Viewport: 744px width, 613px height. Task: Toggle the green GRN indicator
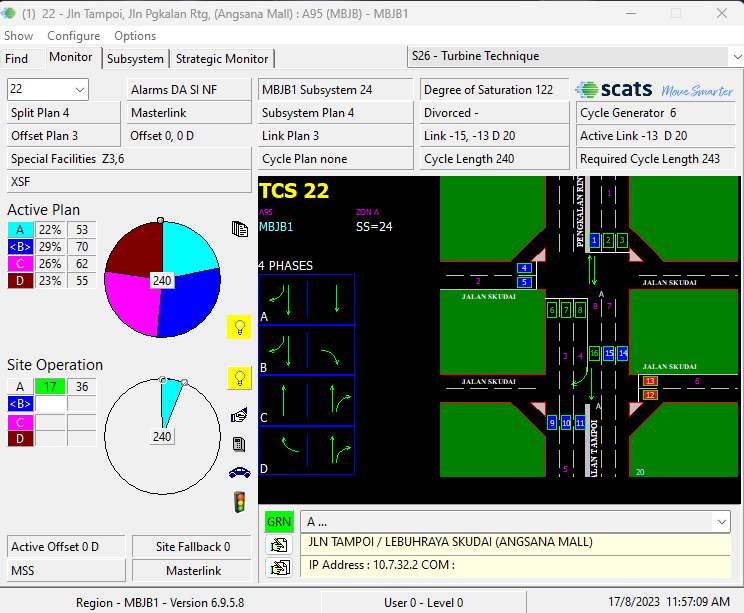[279, 522]
